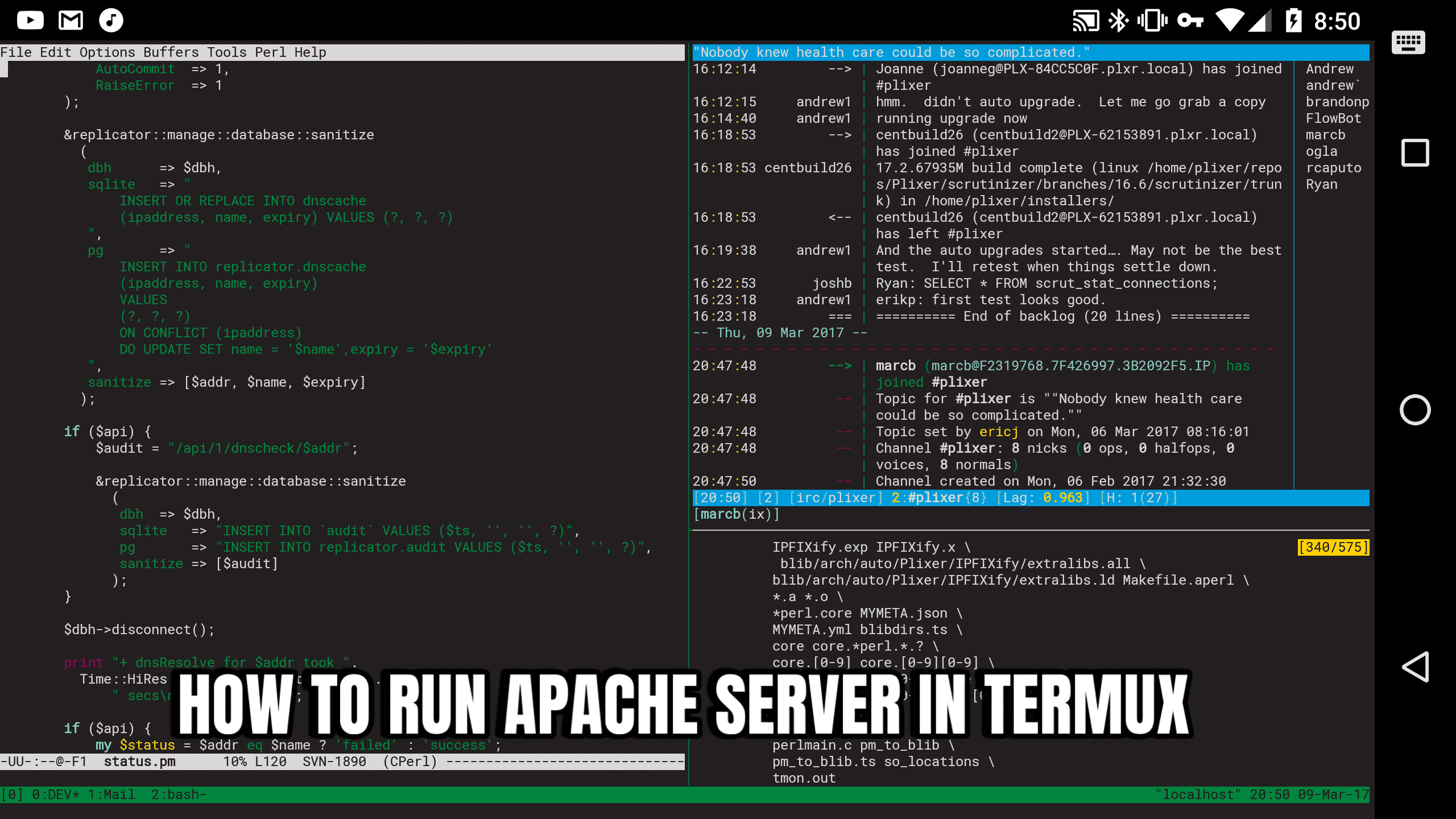Click the 10% L120 position indicator

click(255, 762)
